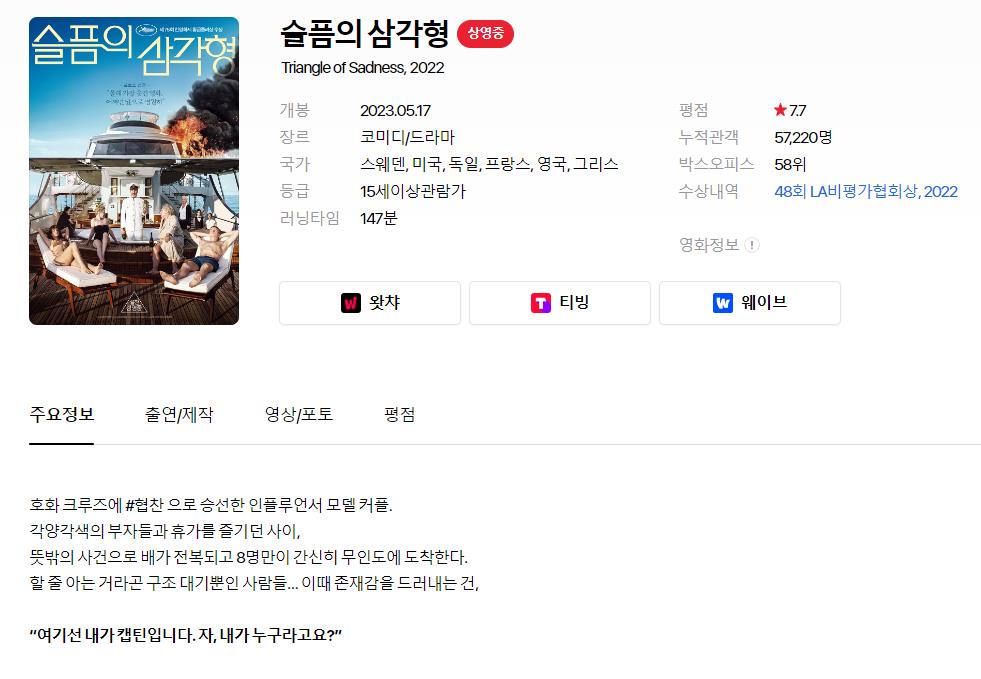The height and width of the screenshot is (679, 981).
Task: Click the red star rating icon
Action: (780, 110)
